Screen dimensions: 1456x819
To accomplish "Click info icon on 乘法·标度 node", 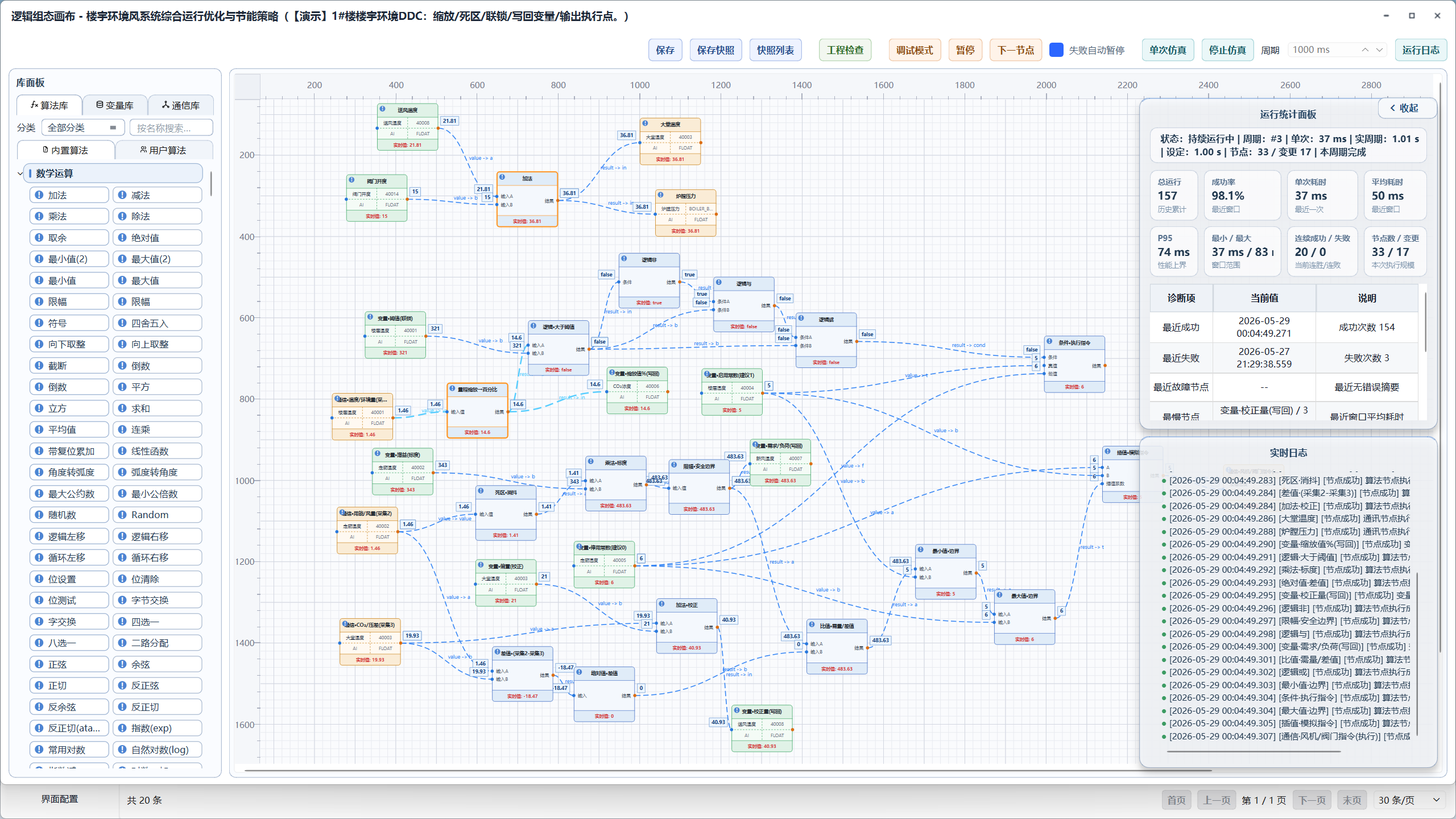I will point(591,462).
